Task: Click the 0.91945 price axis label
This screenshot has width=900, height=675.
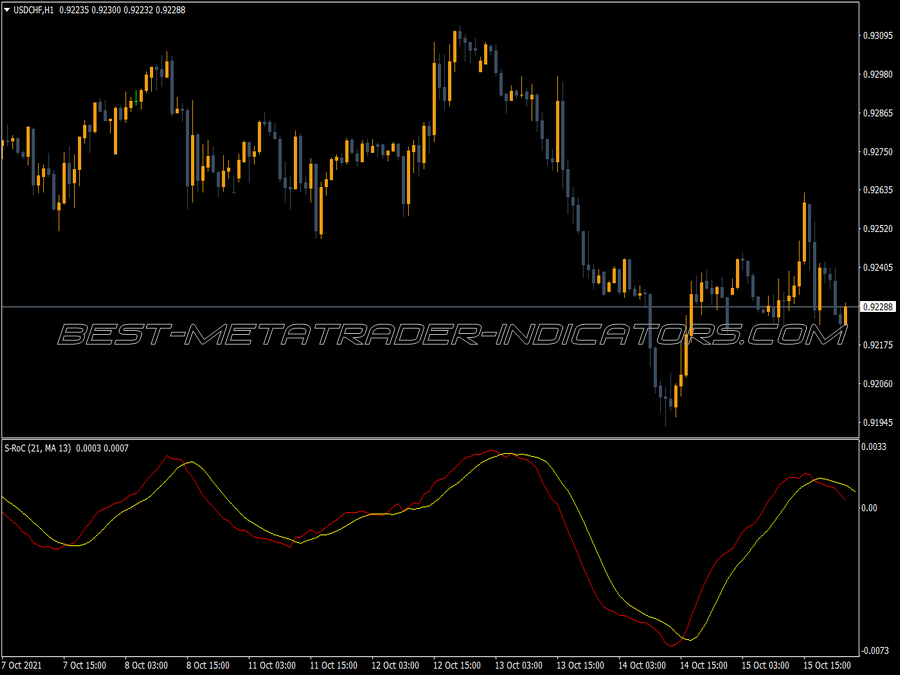Action: 878,422
